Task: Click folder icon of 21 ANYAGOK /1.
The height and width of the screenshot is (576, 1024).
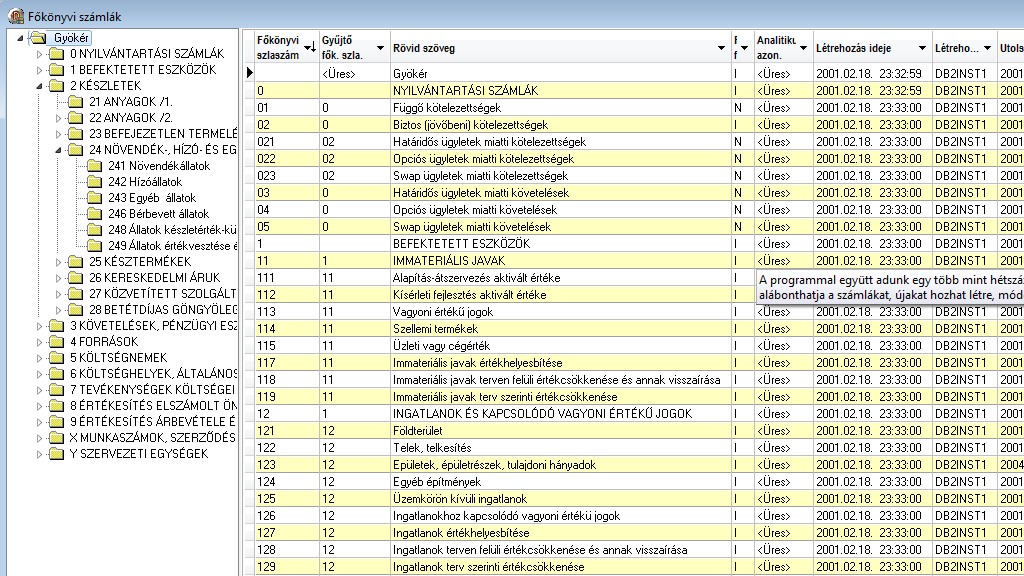Action: [76, 102]
